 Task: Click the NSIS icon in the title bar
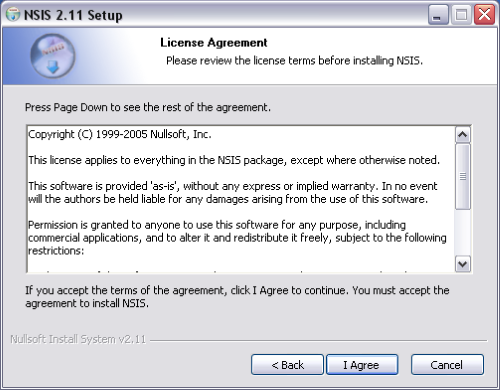(x=13, y=14)
